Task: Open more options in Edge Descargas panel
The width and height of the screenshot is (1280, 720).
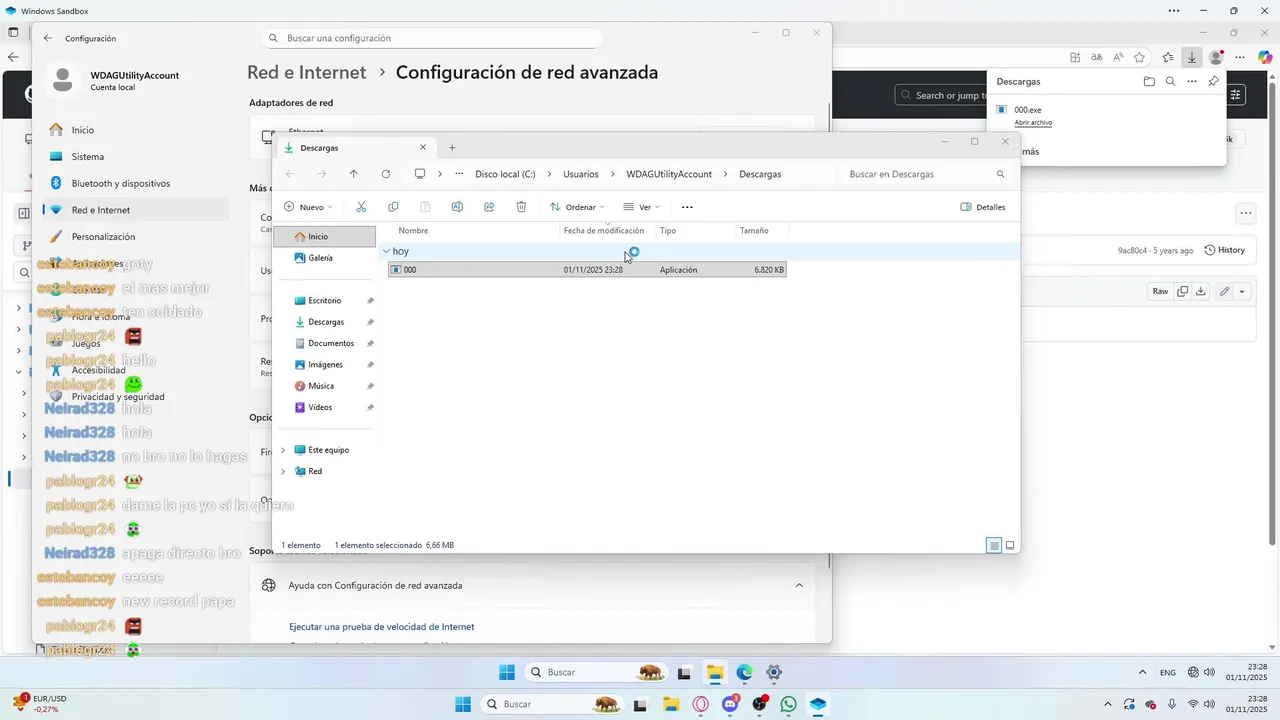Action: click(1192, 82)
